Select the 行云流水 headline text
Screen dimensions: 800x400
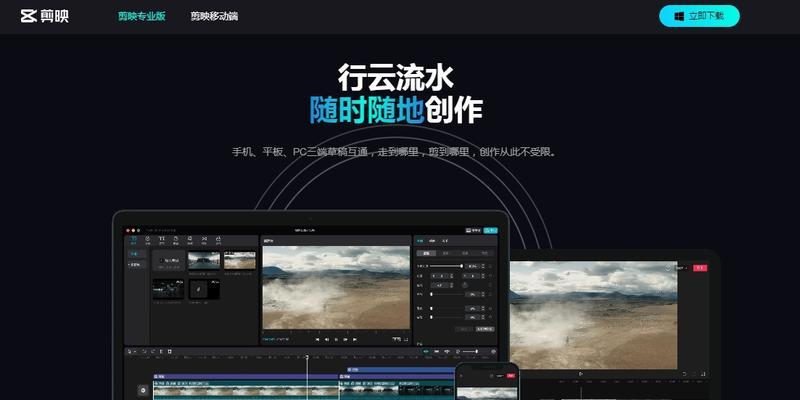(395, 78)
